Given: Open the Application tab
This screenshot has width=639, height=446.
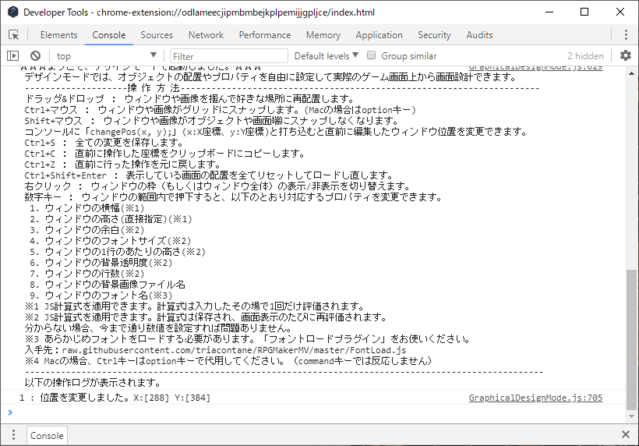Looking at the screenshot, I should 379,35.
